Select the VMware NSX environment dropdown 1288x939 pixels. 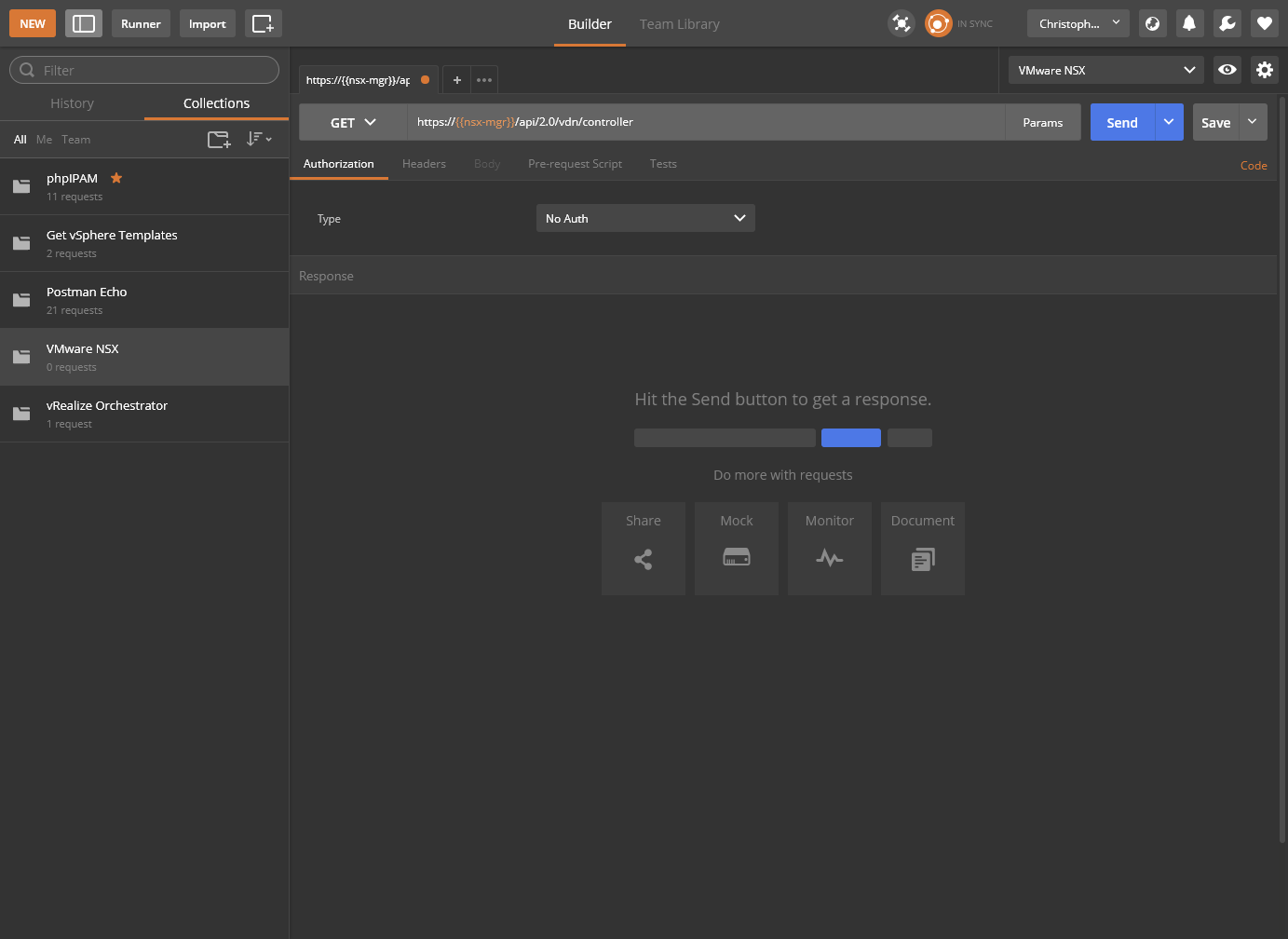pyautogui.click(x=1105, y=70)
